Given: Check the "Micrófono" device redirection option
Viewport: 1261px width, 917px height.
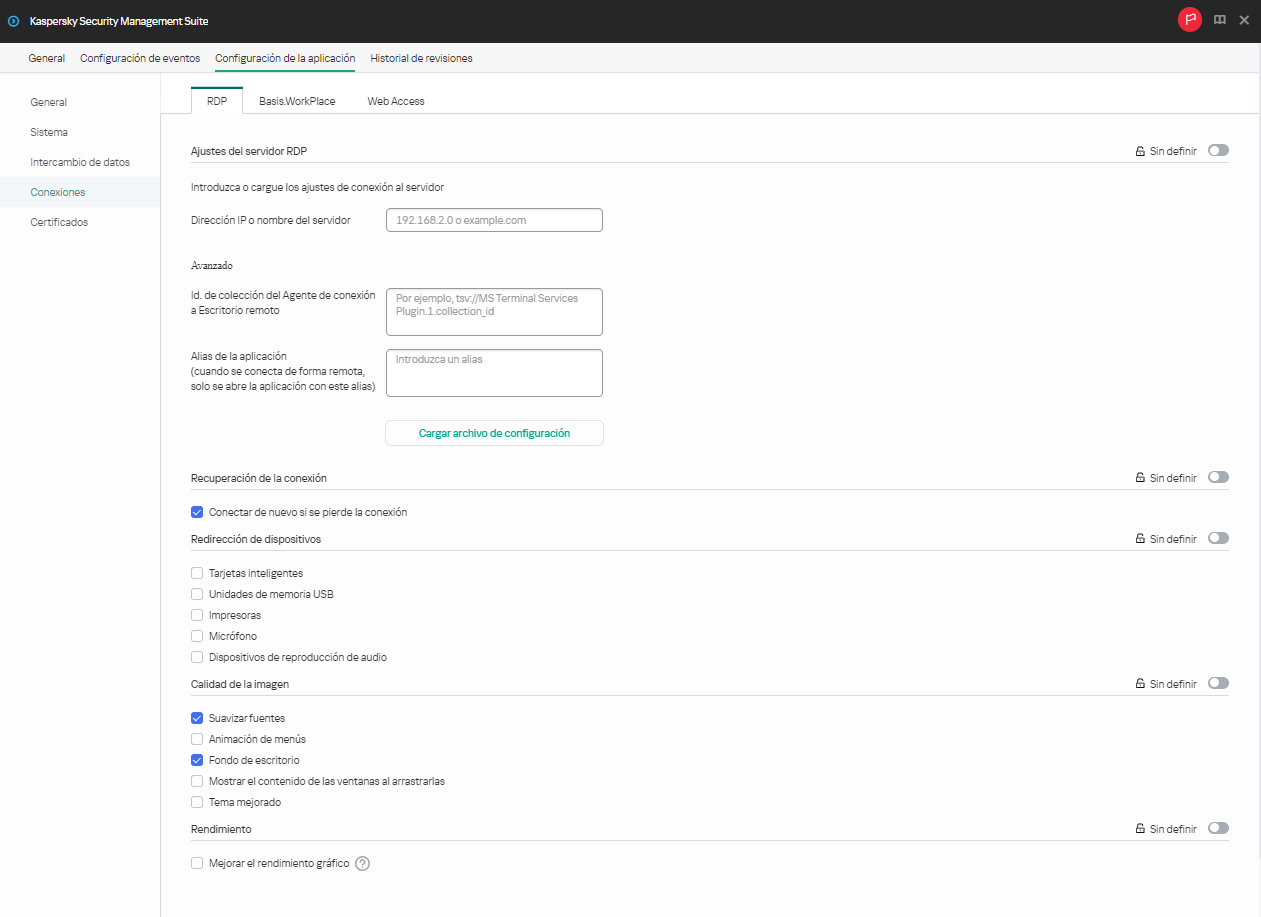Looking at the screenshot, I should [x=197, y=636].
